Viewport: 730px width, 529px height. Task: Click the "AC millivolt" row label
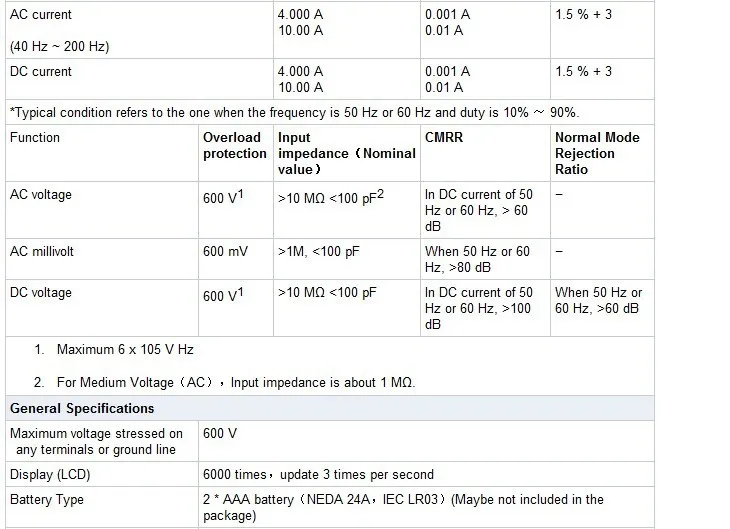click(x=44, y=252)
